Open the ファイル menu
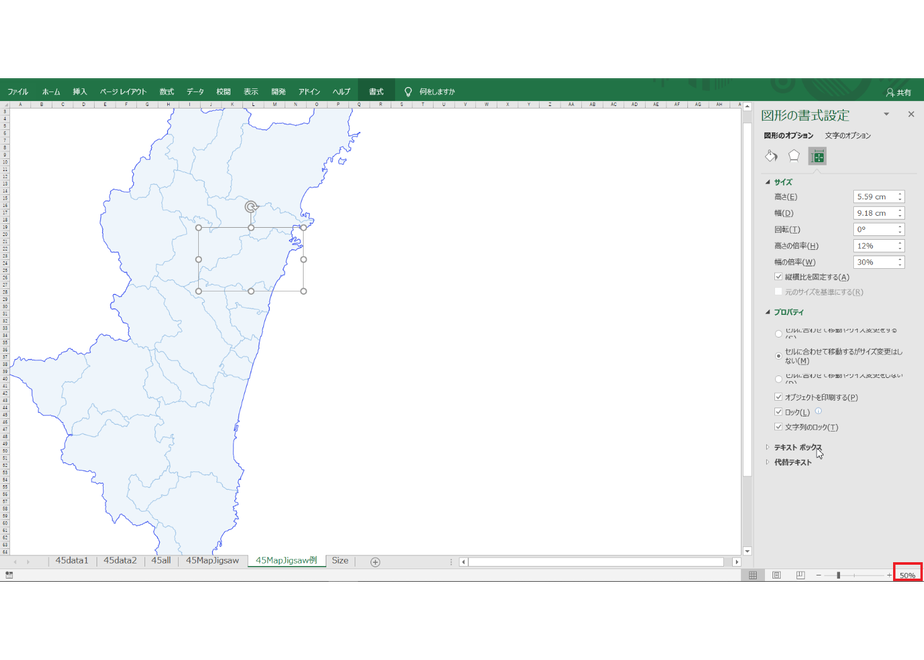 click(x=18, y=91)
